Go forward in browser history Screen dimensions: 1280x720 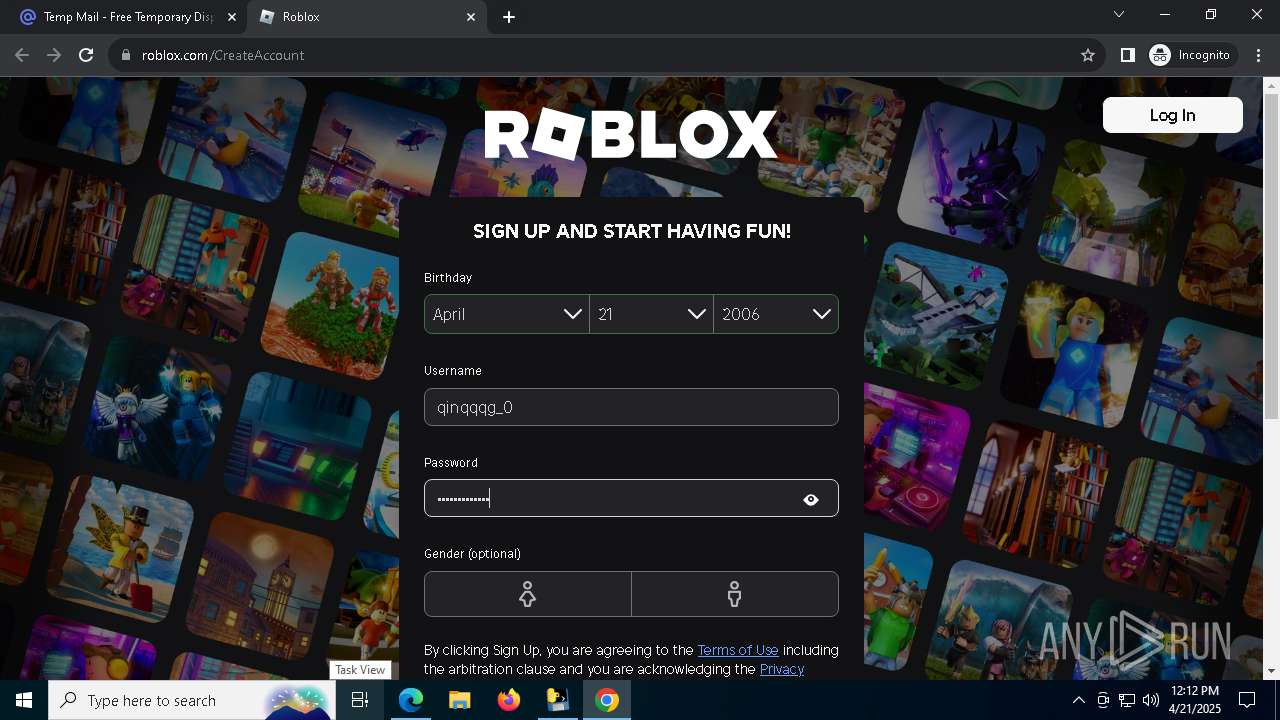54,55
